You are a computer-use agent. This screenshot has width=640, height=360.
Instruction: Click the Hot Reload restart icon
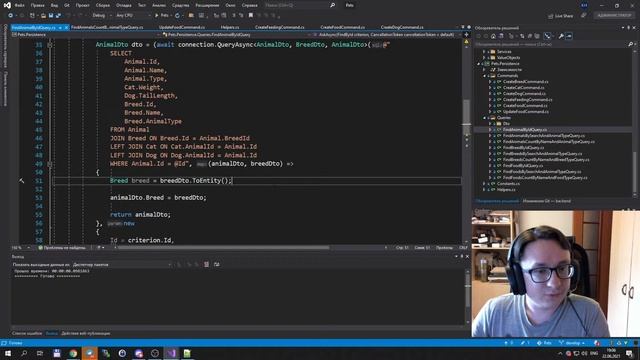(x=177, y=16)
